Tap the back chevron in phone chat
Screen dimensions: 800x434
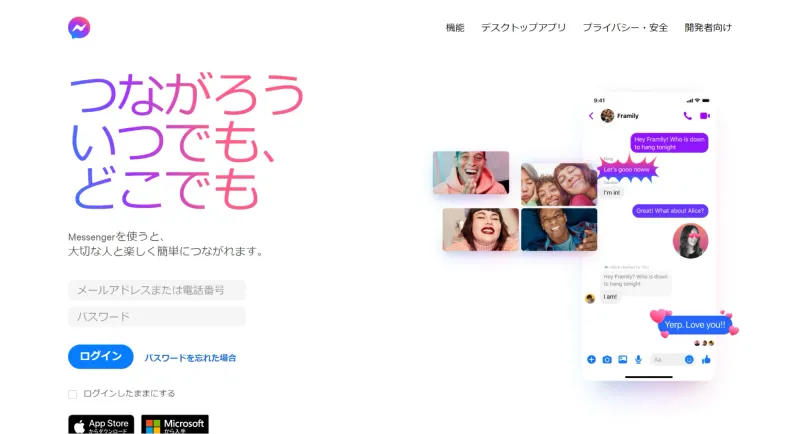(591, 116)
